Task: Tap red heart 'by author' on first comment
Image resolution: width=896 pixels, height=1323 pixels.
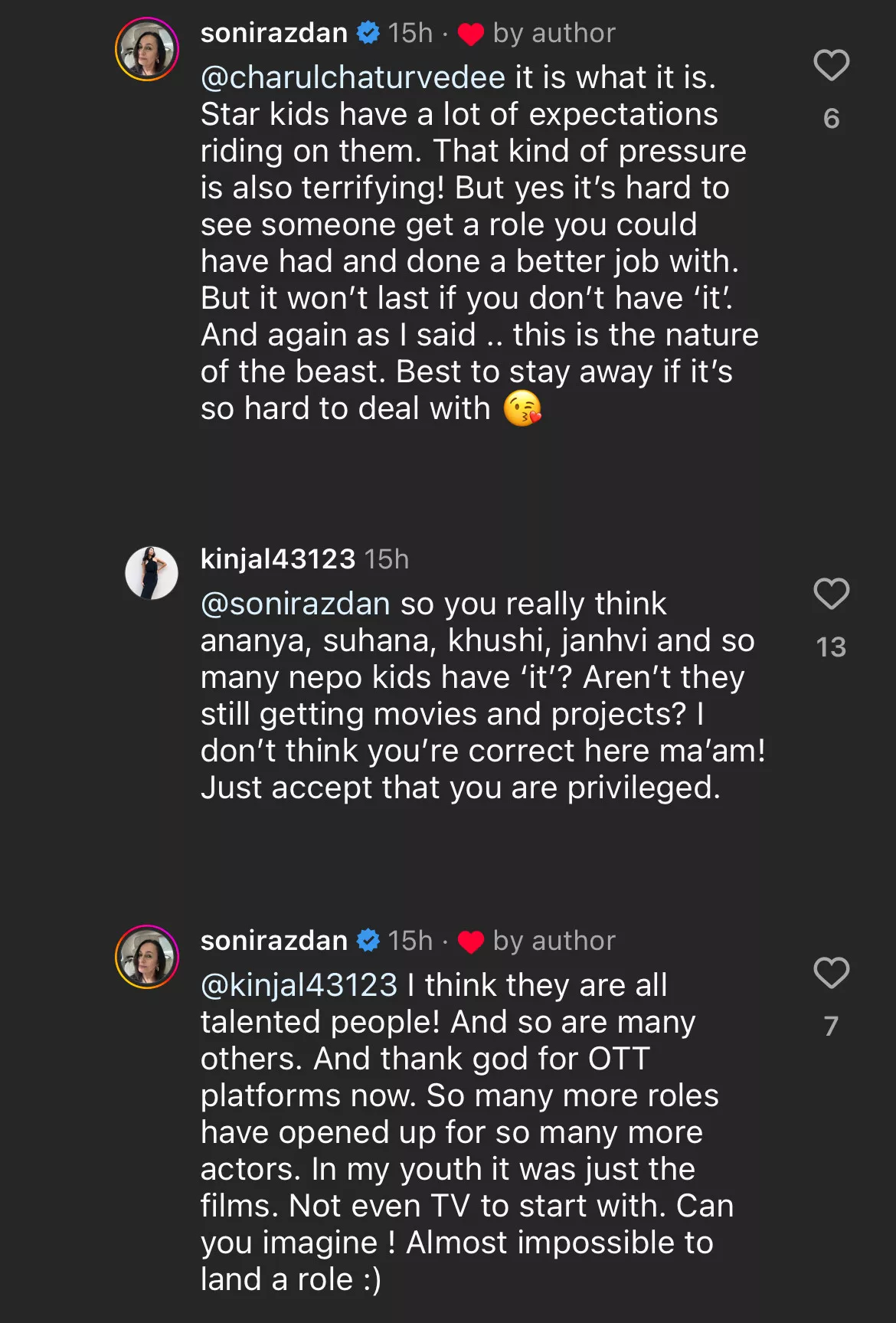Action: coord(470,34)
